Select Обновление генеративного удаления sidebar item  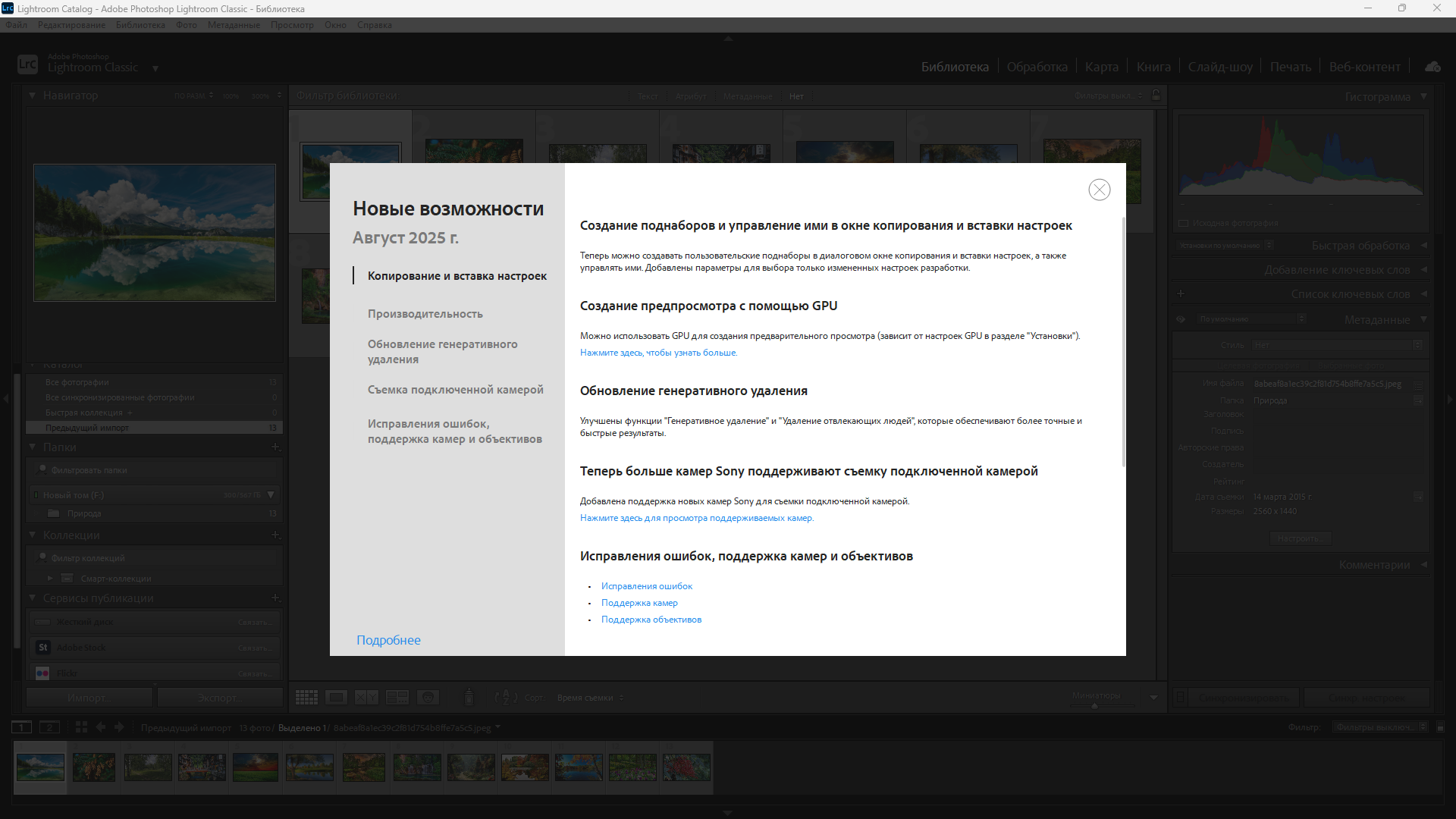point(443,352)
